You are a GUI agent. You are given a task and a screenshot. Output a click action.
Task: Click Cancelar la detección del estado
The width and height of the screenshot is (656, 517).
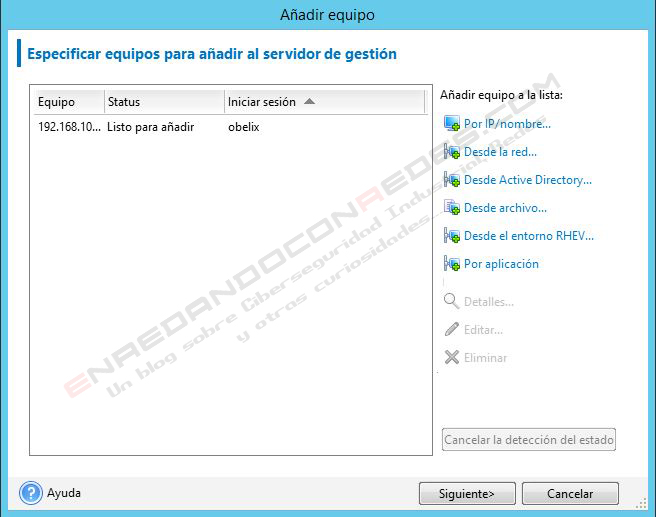tap(528, 440)
